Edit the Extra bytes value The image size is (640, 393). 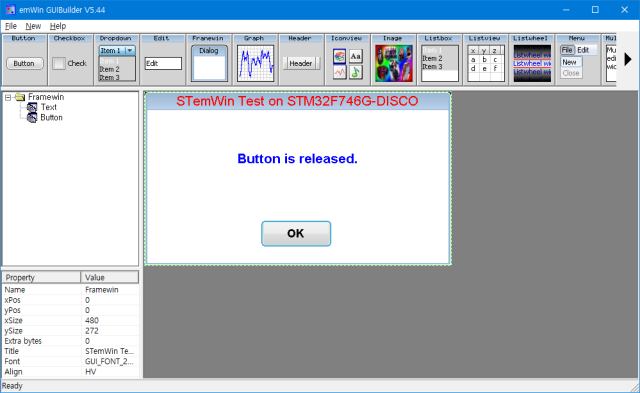[x=111, y=341]
